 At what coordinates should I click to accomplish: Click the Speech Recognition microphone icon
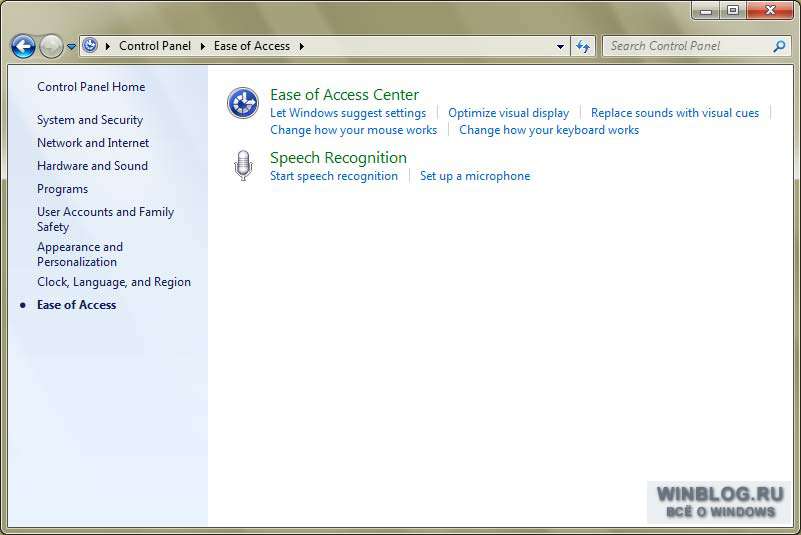243,166
